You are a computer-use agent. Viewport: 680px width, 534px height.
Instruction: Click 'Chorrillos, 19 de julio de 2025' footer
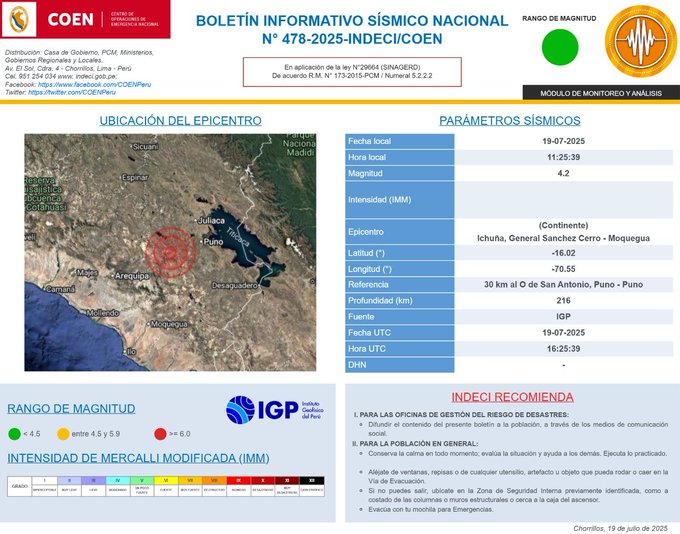621,528
